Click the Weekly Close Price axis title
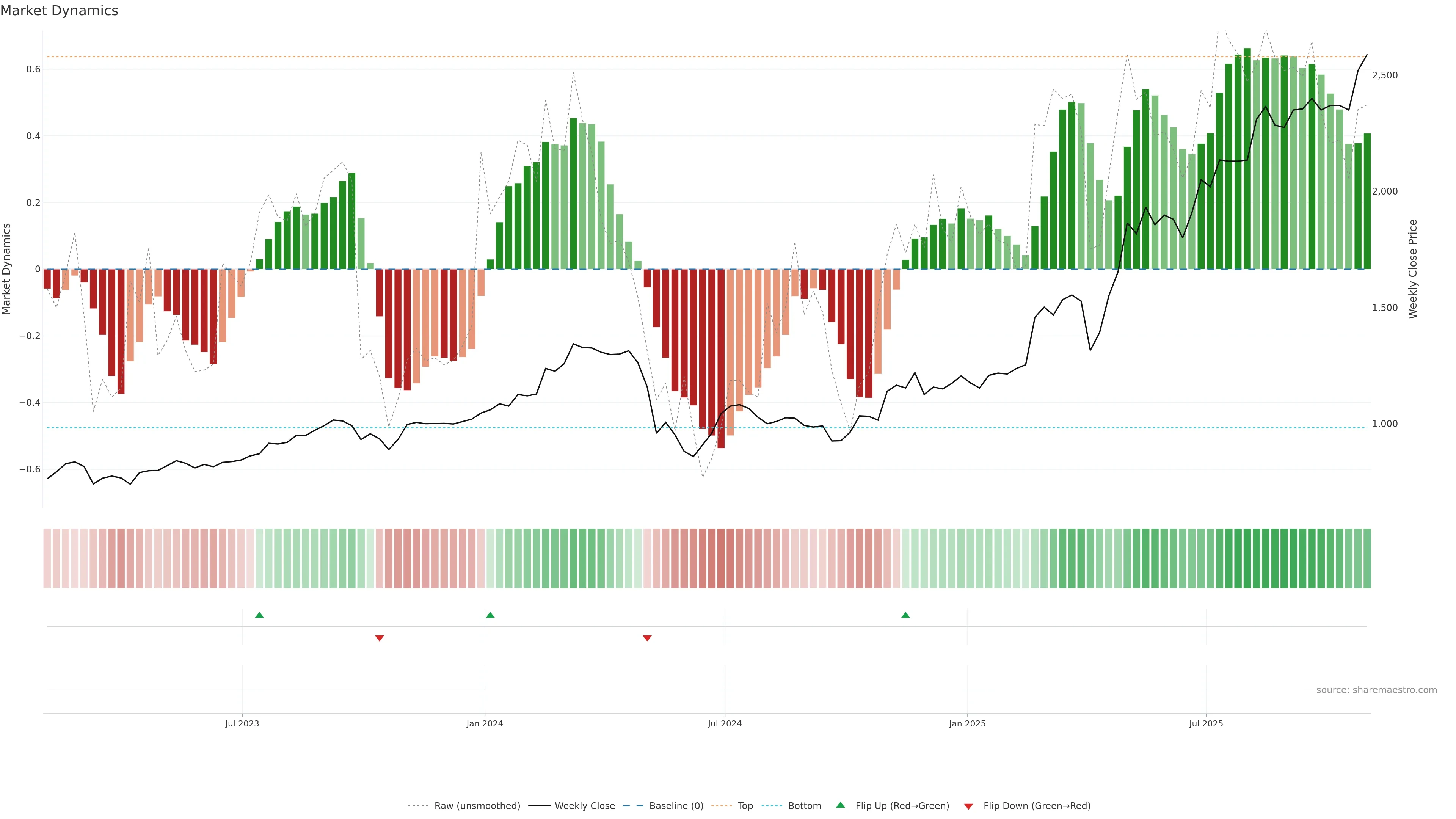 pyautogui.click(x=1412, y=269)
